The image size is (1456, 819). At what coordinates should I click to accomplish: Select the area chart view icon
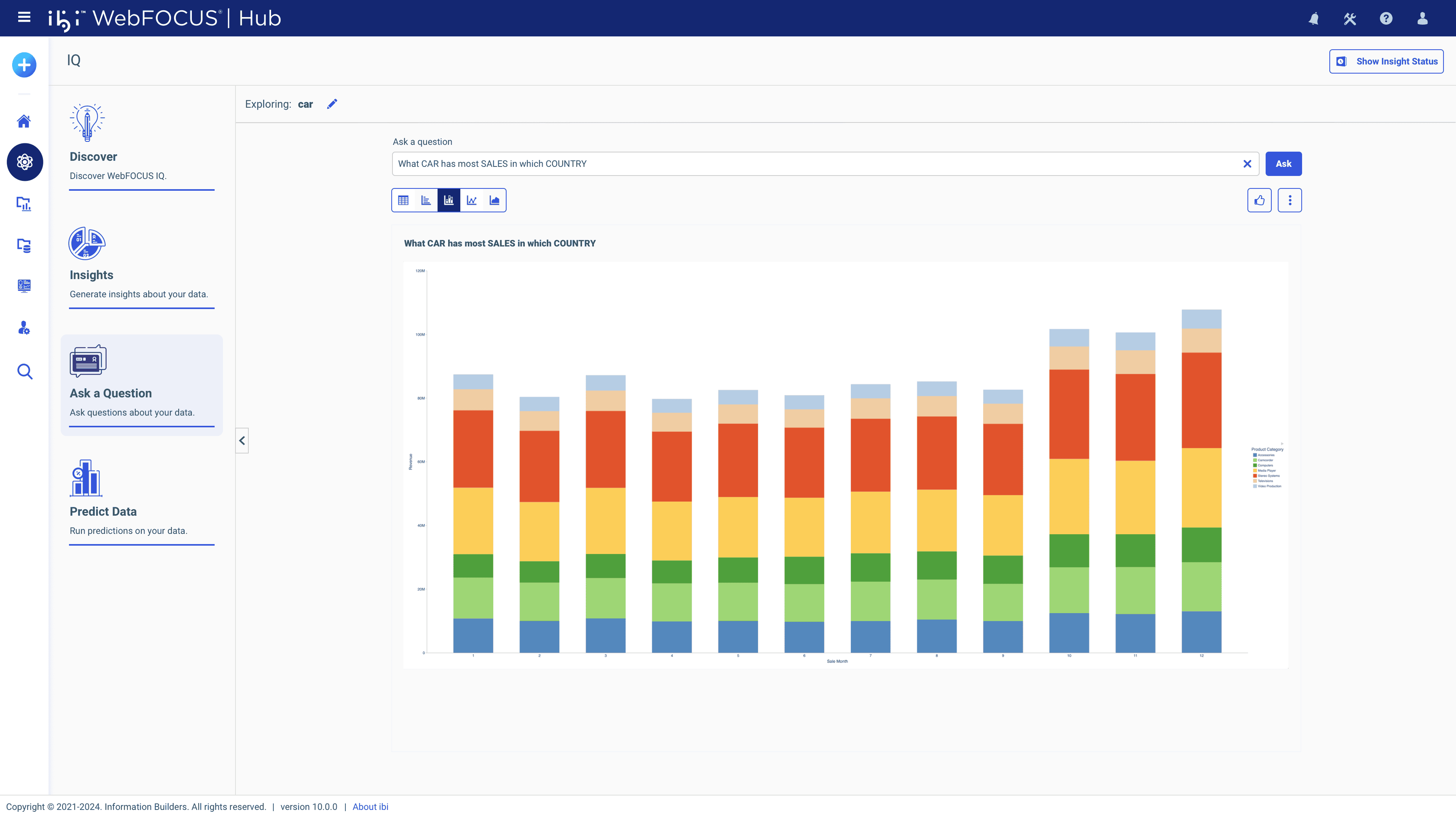point(494,200)
